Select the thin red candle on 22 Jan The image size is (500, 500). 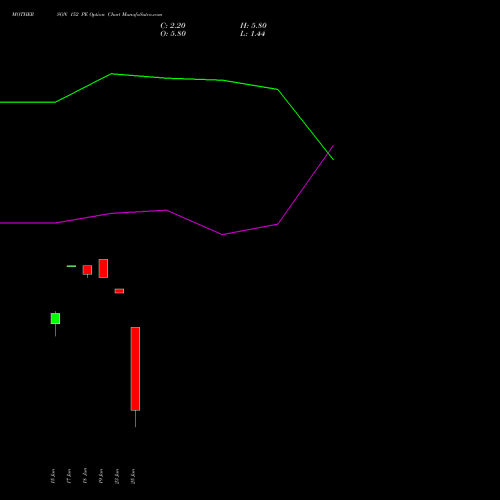tap(119, 291)
